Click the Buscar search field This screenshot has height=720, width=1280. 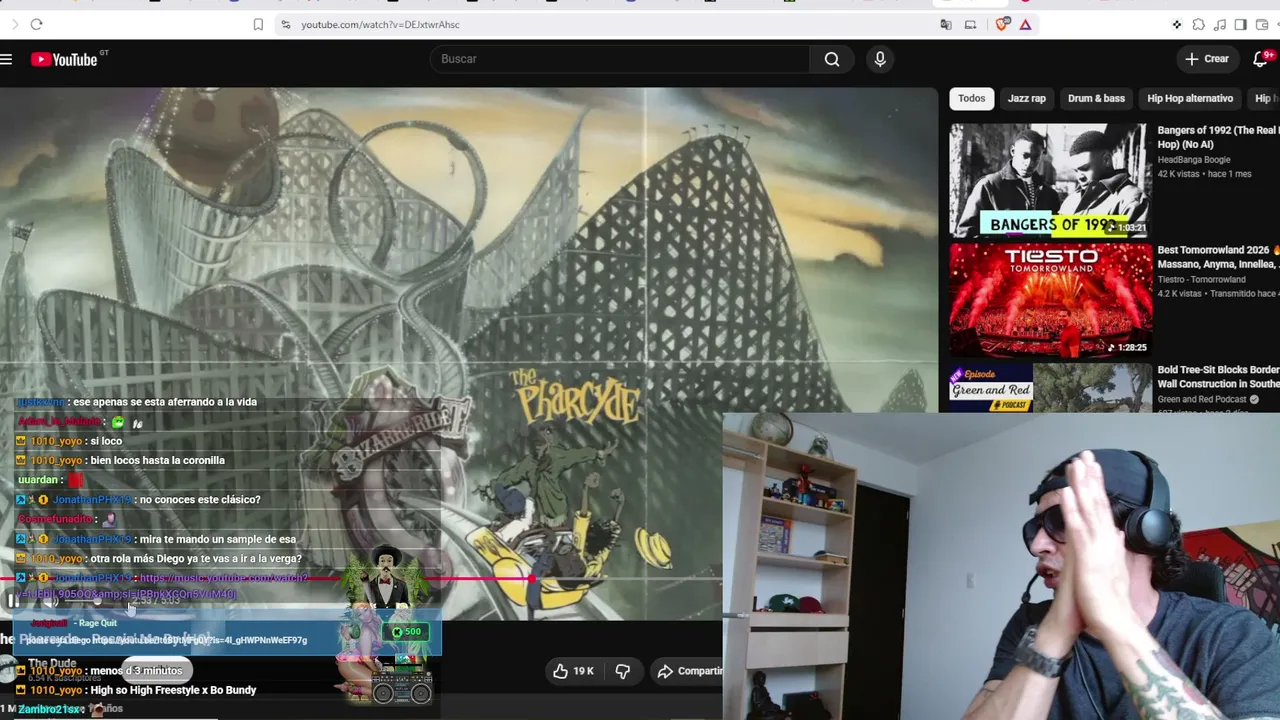coord(620,59)
